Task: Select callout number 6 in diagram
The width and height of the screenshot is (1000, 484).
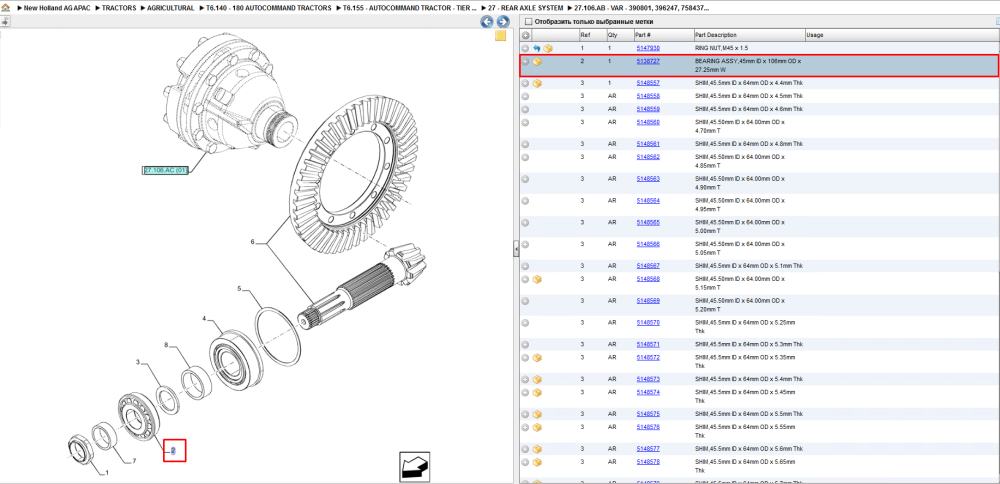Action: (253, 242)
